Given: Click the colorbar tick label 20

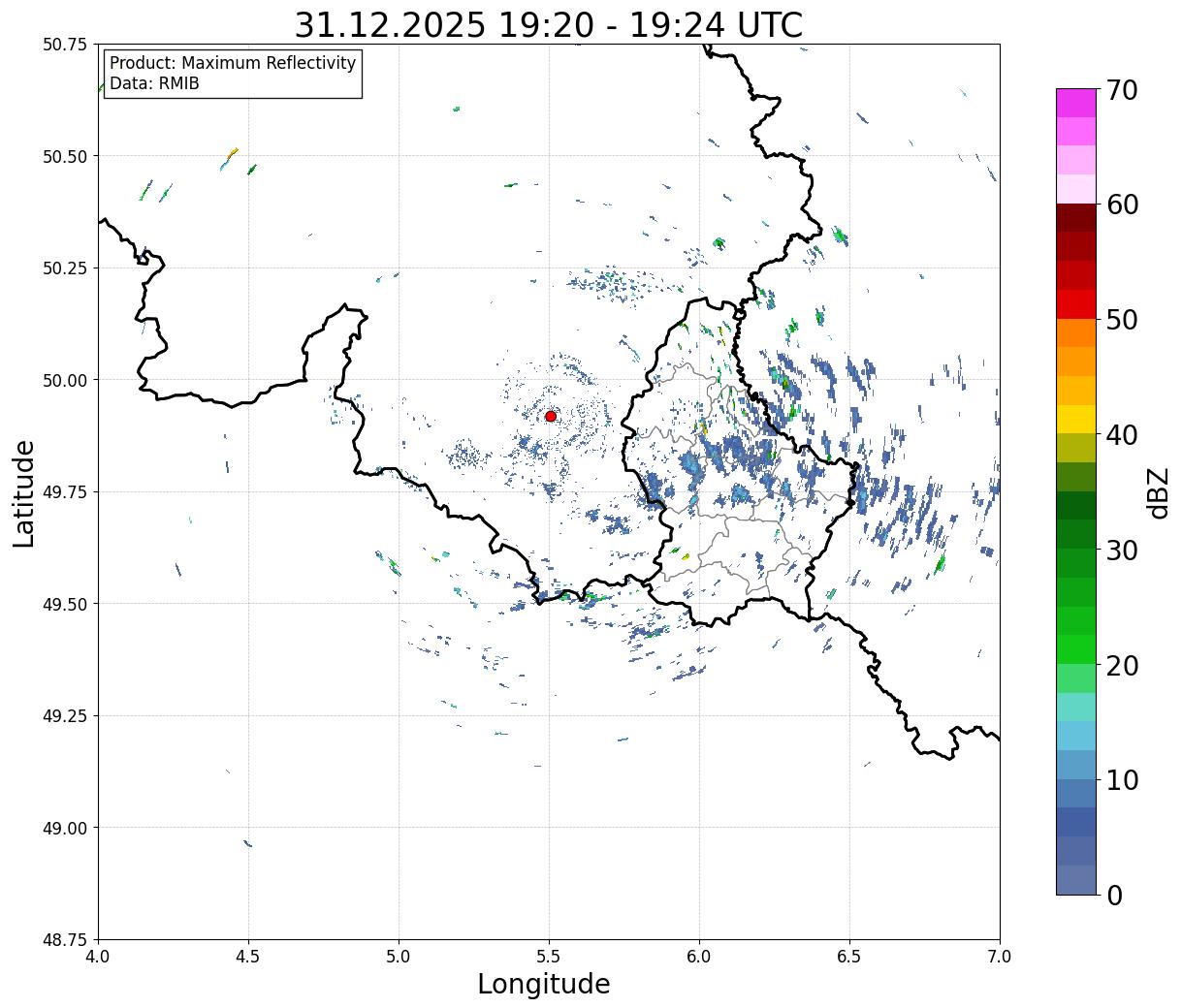Looking at the screenshot, I should [x=1122, y=666].
